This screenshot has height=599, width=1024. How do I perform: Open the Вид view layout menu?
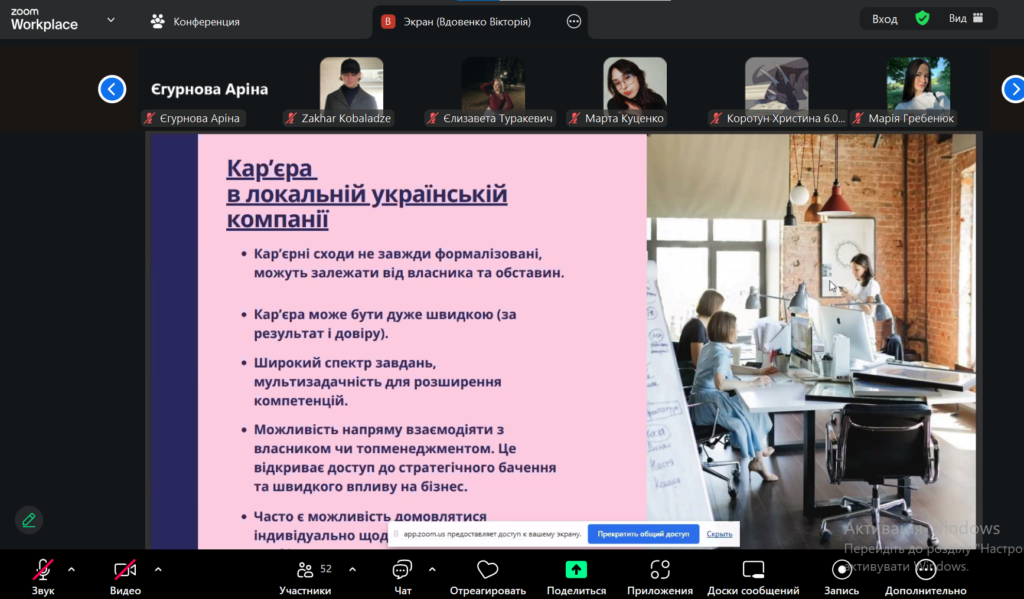click(x=966, y=18)
